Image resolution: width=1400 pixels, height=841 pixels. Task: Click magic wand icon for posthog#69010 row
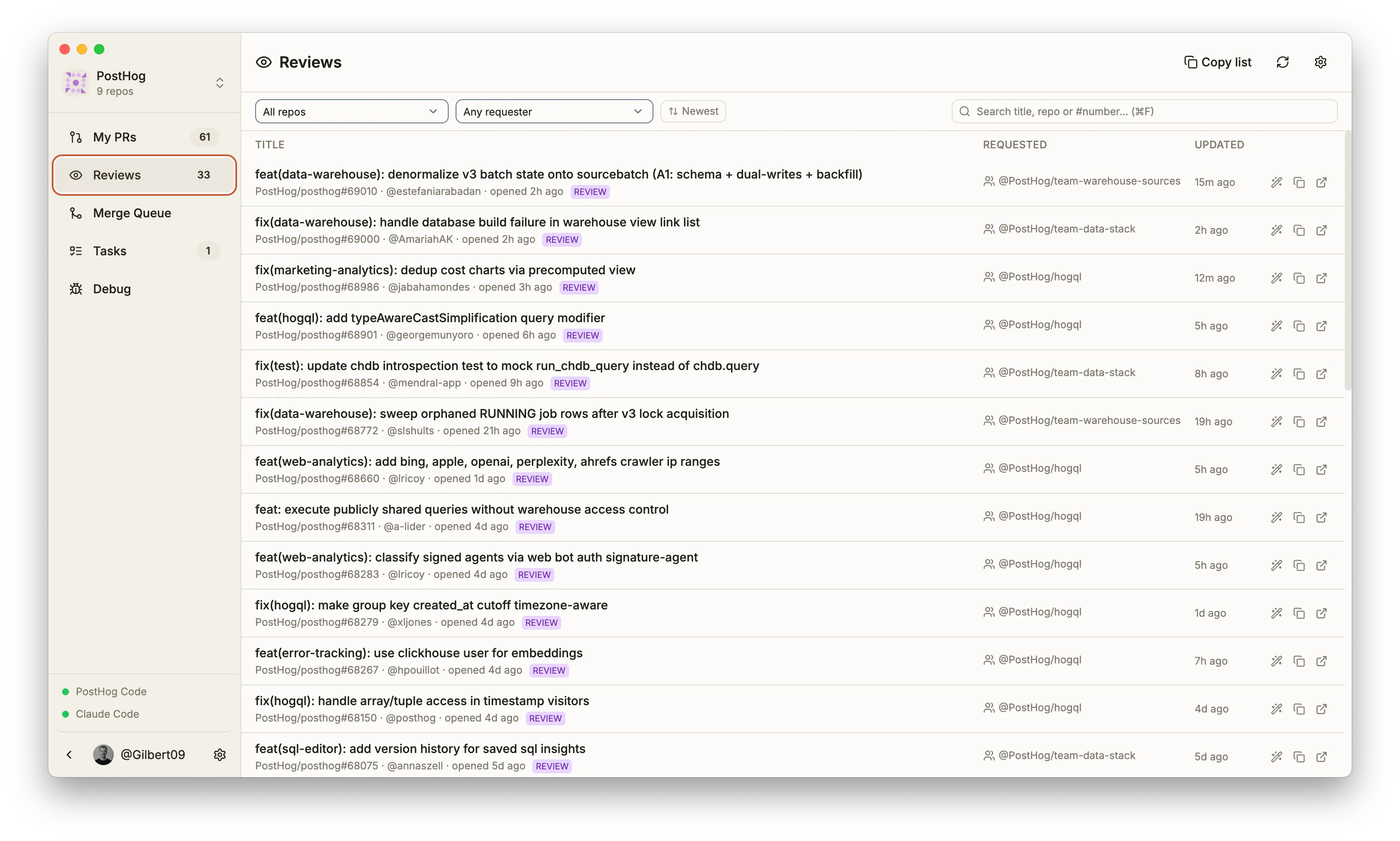point(1276,182)
